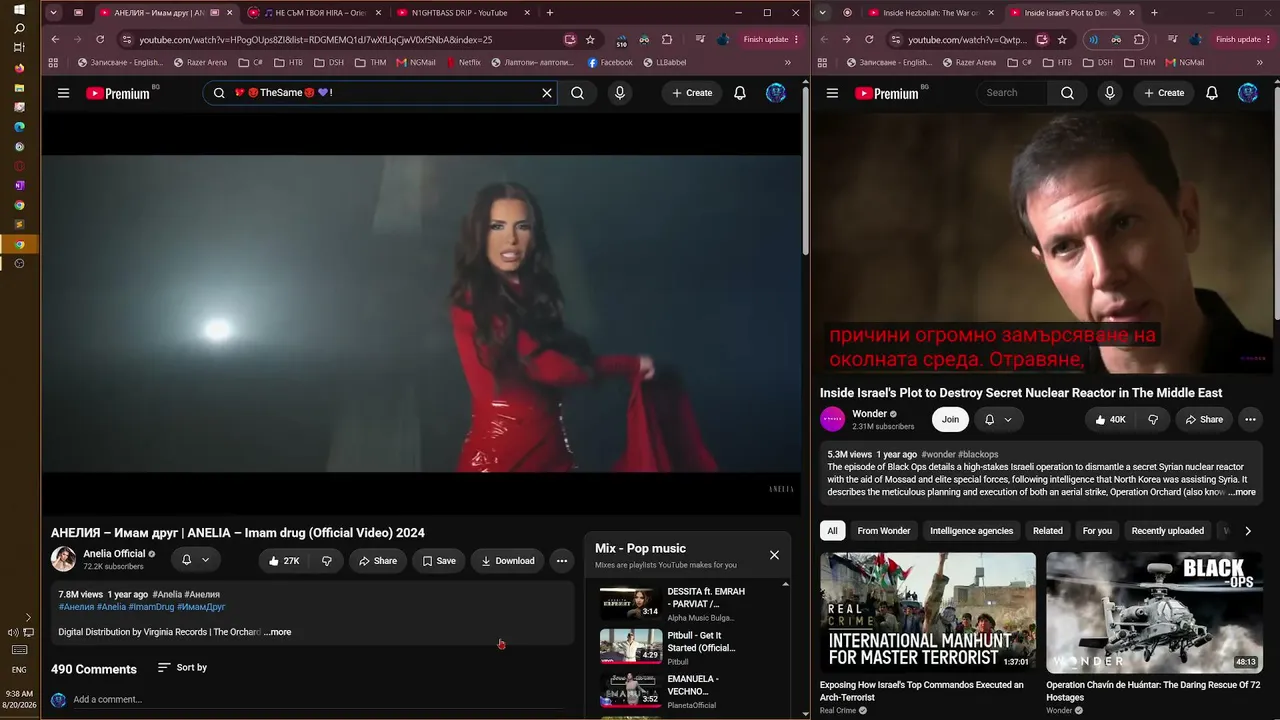Viewport: 1280px width, 720px height.
Task: Show hidden bookmarks chevron in right browser
Action: point(1259,62)
